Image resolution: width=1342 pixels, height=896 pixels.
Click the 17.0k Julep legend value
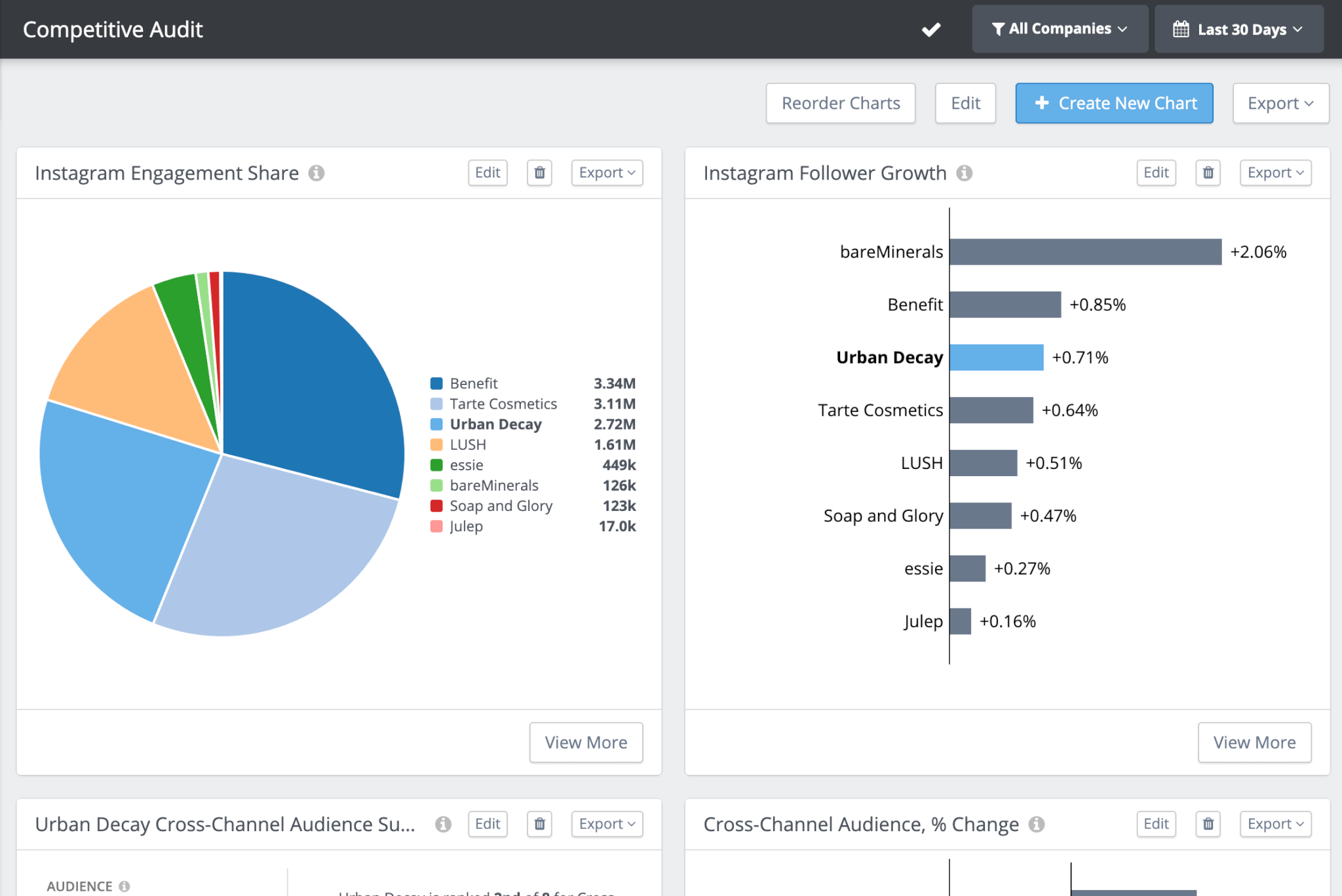617,526
